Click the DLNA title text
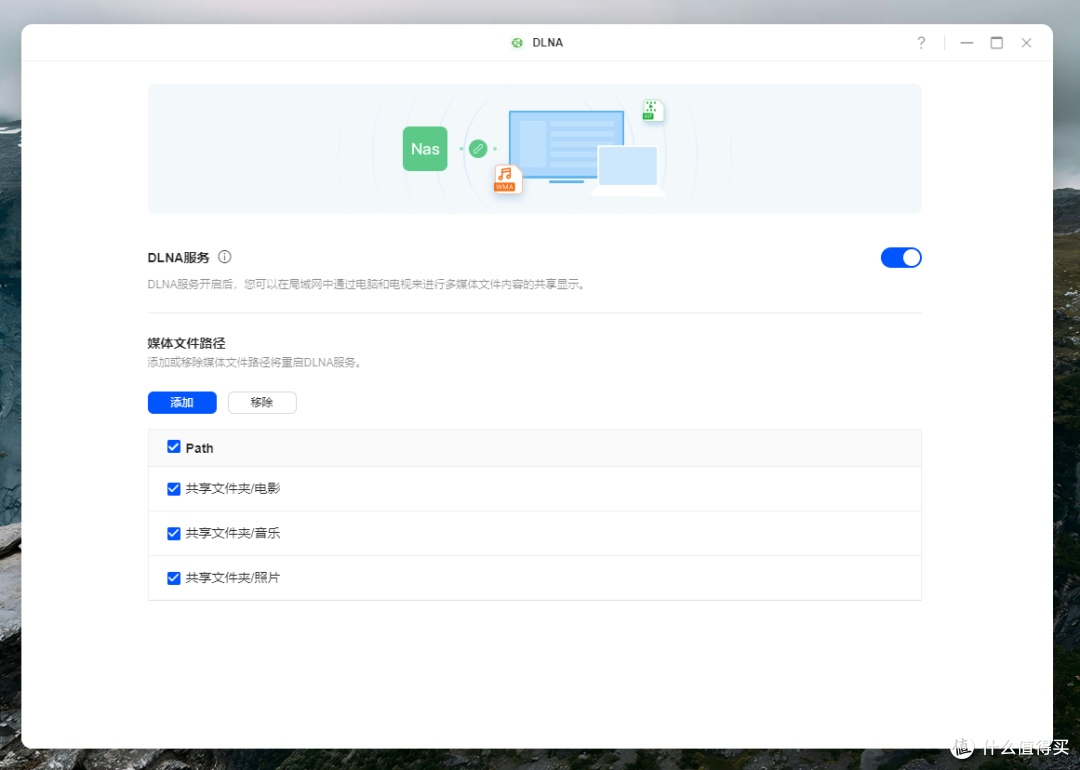The width and height of the screenshot is (1080, 770). point(548,43)
